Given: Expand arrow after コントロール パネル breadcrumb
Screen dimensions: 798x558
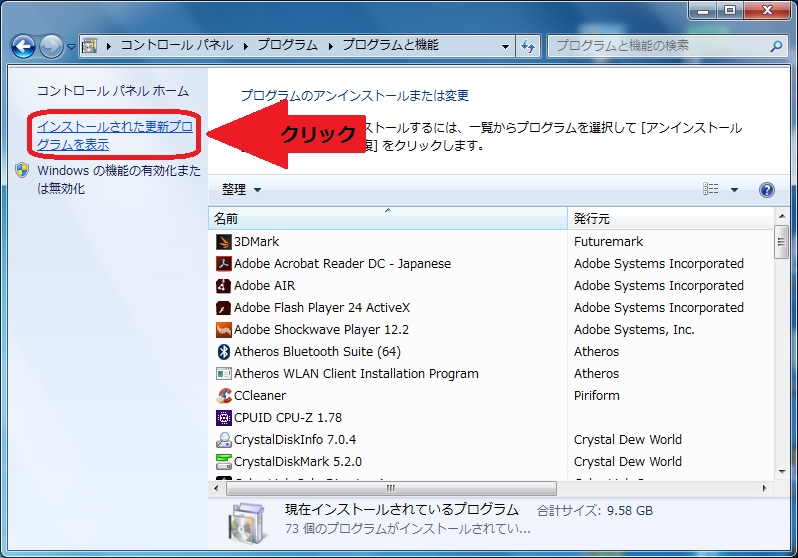Looking at the screenshot, I should (x=245, y=46).
